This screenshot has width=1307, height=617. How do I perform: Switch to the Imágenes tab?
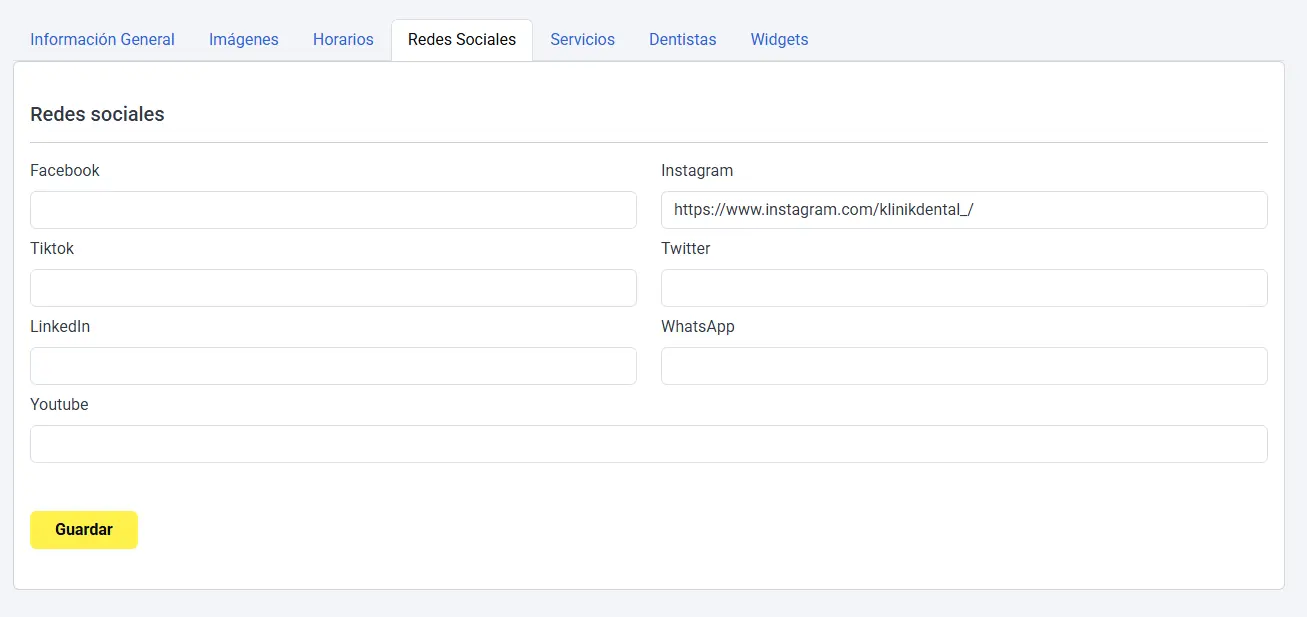pyautogui.click(x=243, y=40)
